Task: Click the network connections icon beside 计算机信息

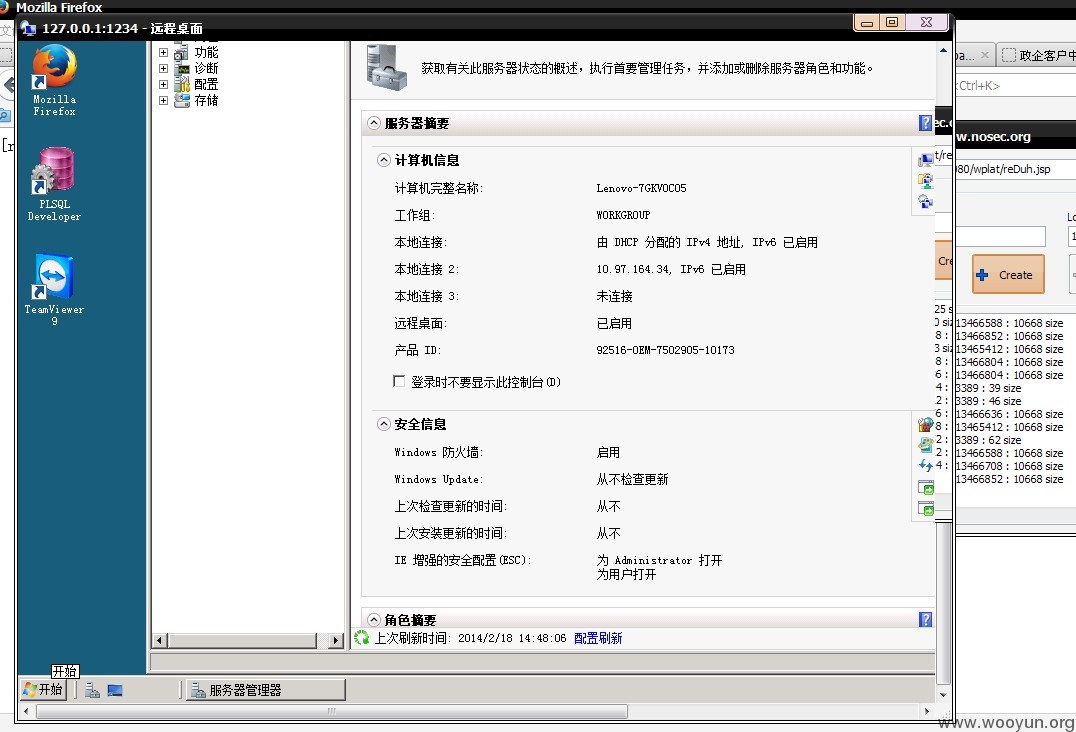Action: point(925,180)
